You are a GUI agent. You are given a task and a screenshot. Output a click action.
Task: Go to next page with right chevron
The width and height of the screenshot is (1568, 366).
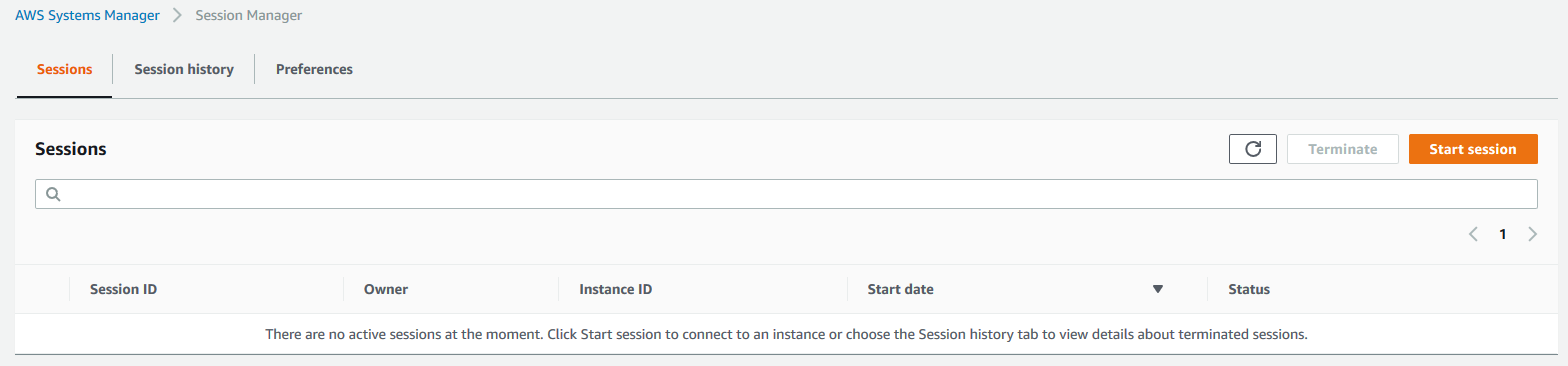click(1533, 234)
